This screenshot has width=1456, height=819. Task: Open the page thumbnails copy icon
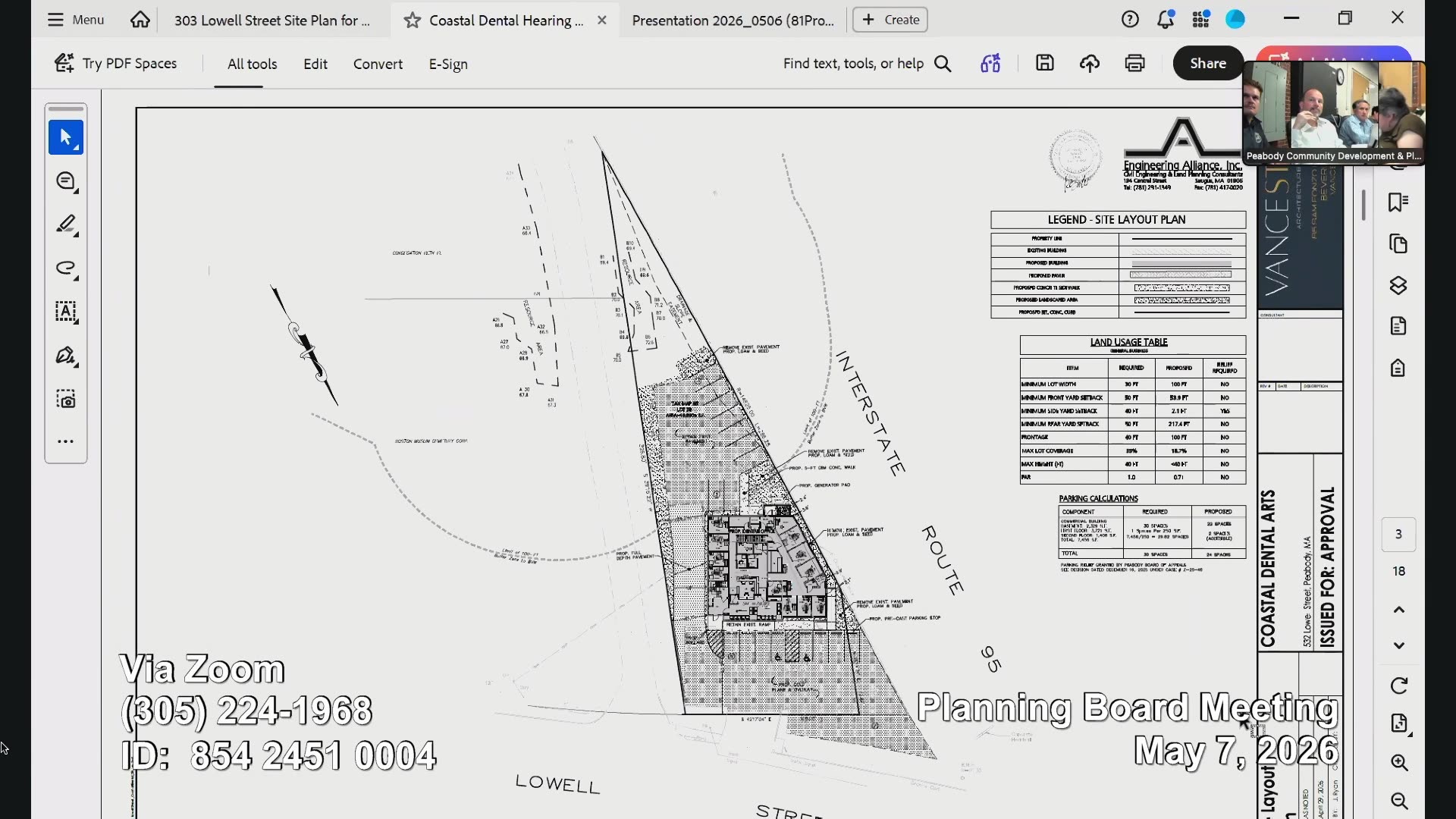pyautogui.click(x=1398, y=244)
